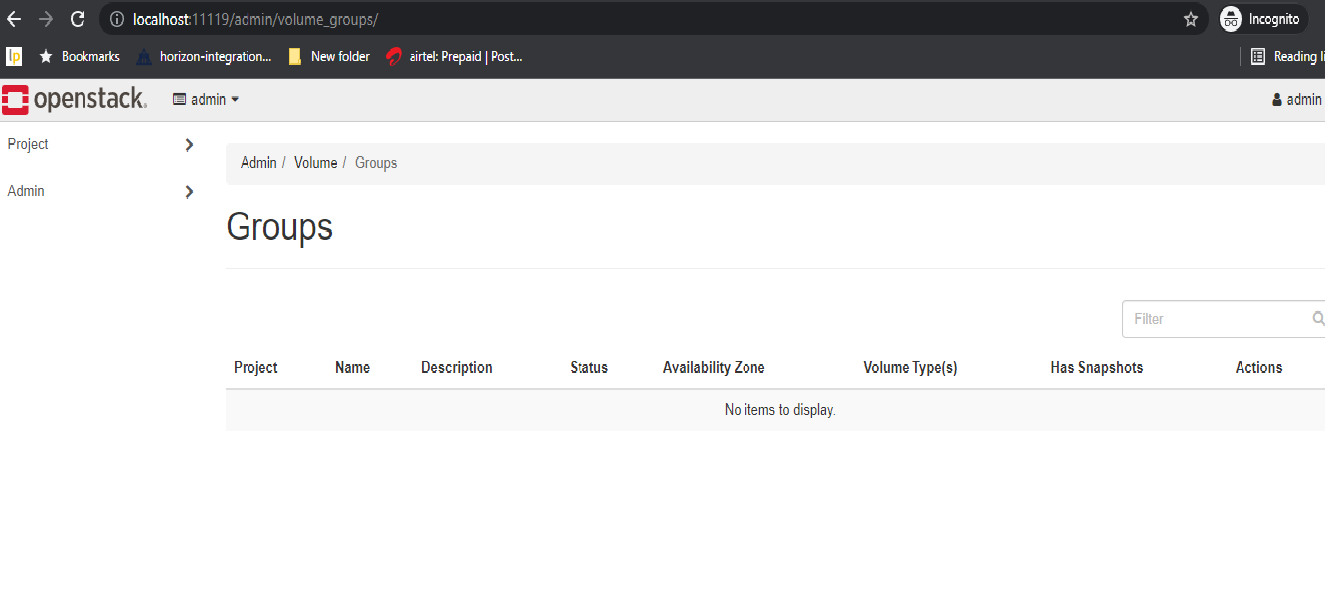
Task: Sort by Has Snapshots column header
Action: tap(1097, 368)
